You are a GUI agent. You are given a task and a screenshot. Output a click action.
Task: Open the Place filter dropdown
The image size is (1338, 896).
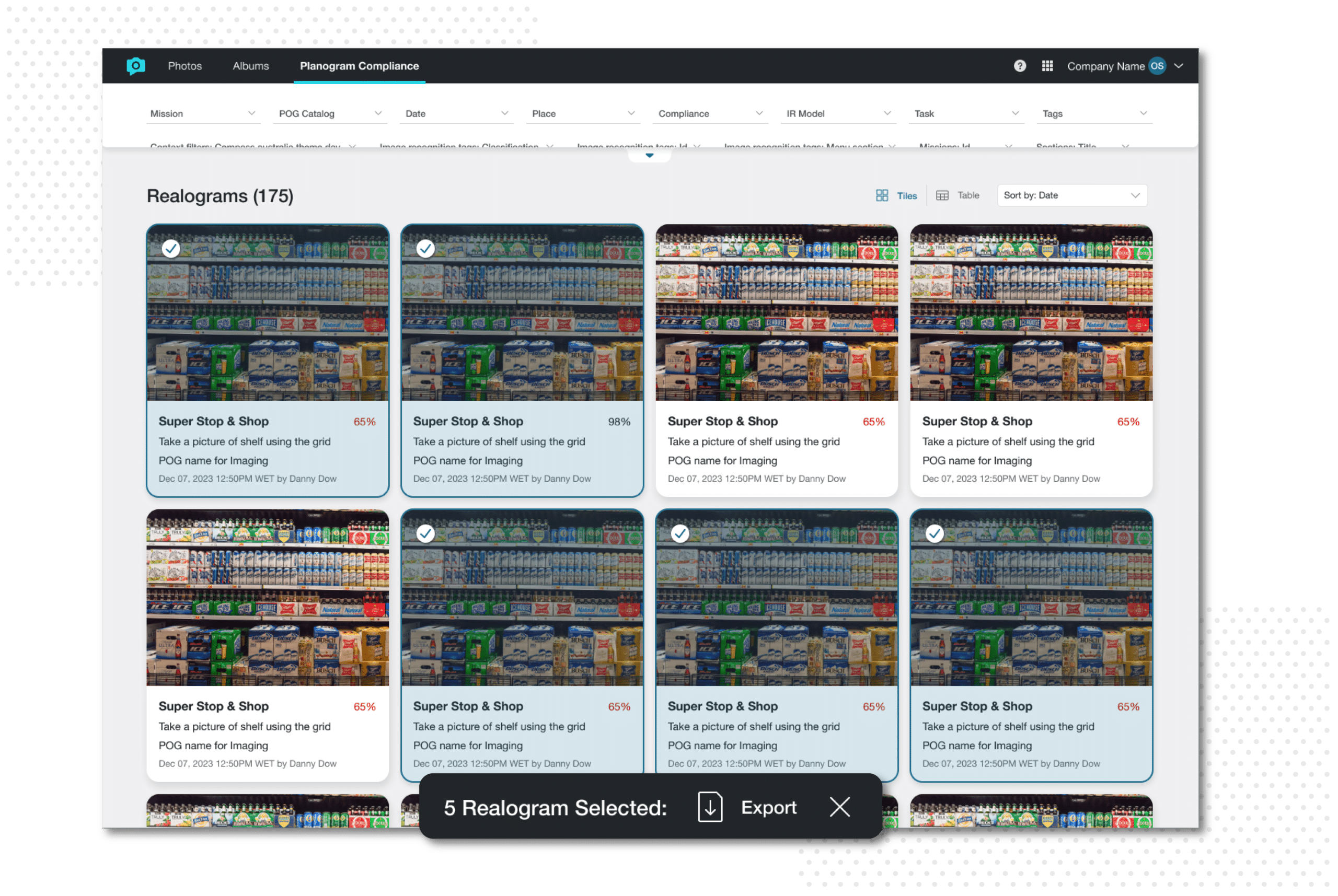click(583, 114)
